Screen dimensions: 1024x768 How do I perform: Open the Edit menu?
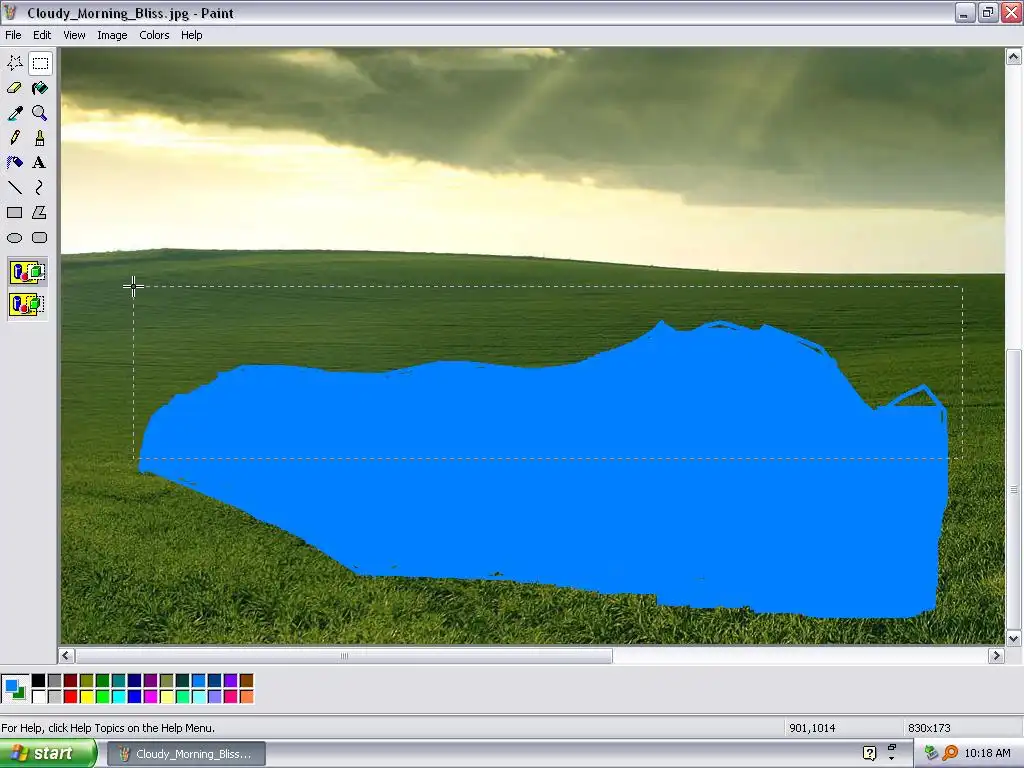pyautogui.click(x=42, y=35)
